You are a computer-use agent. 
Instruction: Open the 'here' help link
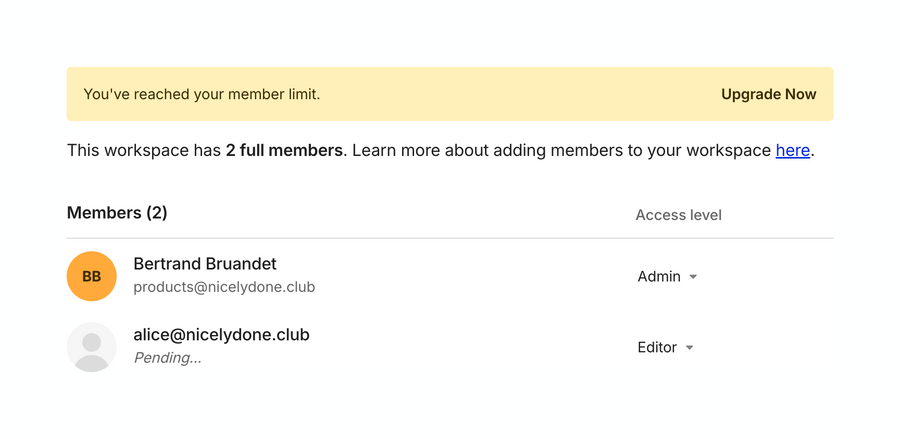pos(792,151)
